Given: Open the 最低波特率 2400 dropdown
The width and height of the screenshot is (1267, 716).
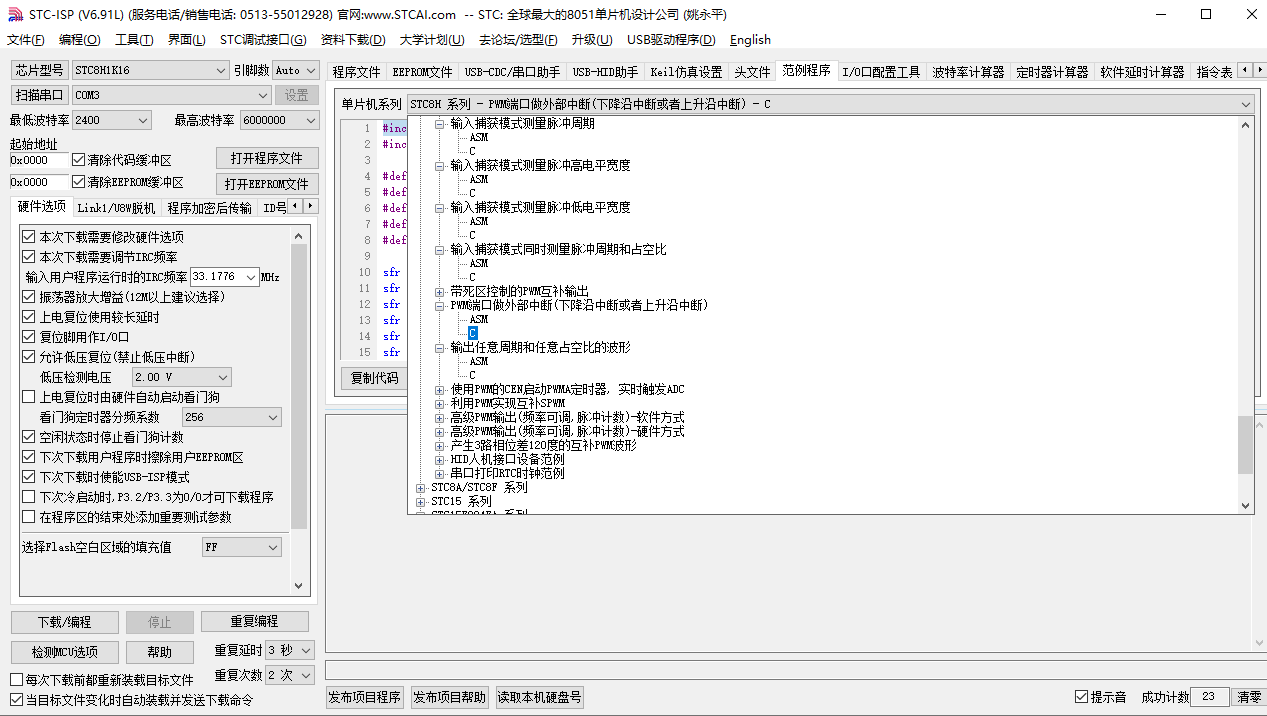Looking at the screenshot, I should click(x=110, y=120).
